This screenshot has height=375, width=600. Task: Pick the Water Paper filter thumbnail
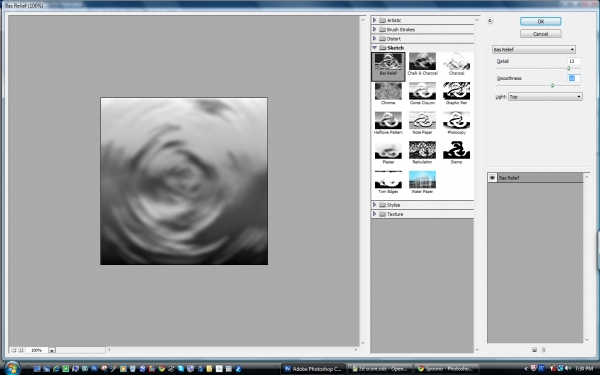pyautogui.click(x=422, y=179)
